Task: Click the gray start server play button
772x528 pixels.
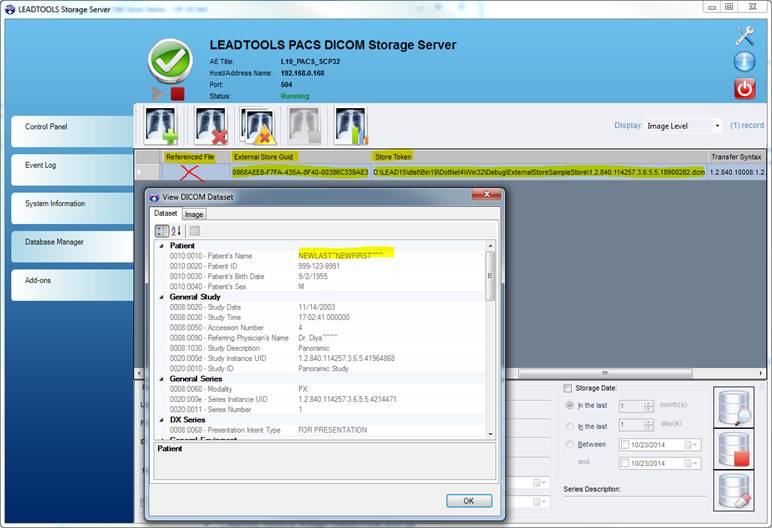Action: 158,94
